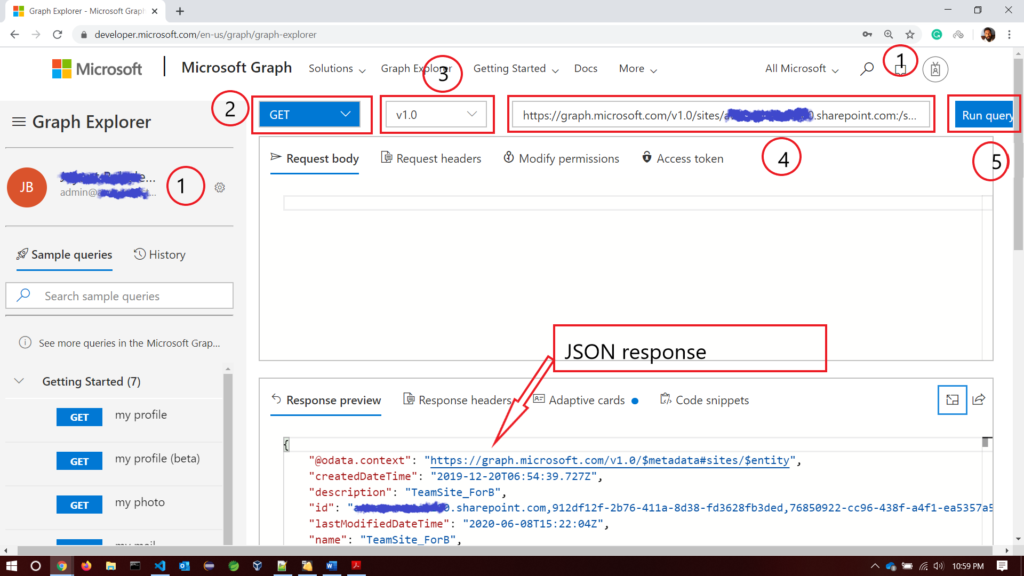Open See more queries in Microsoft Graph link
The width and height of the screenshot is (1024, 576).
pyautogui.click(x=129, y=343)
